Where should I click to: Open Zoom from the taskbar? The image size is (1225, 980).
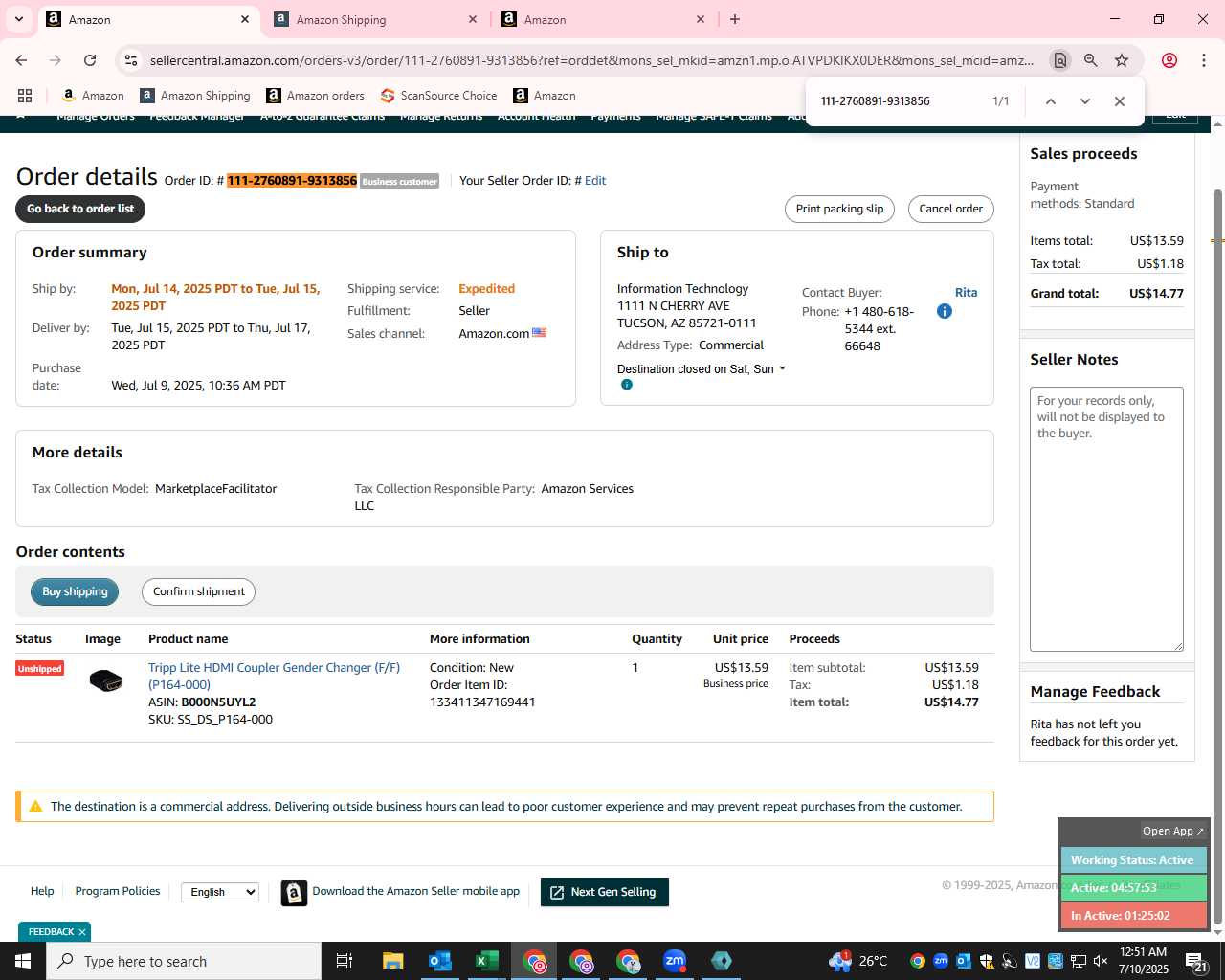pos(675,961)
